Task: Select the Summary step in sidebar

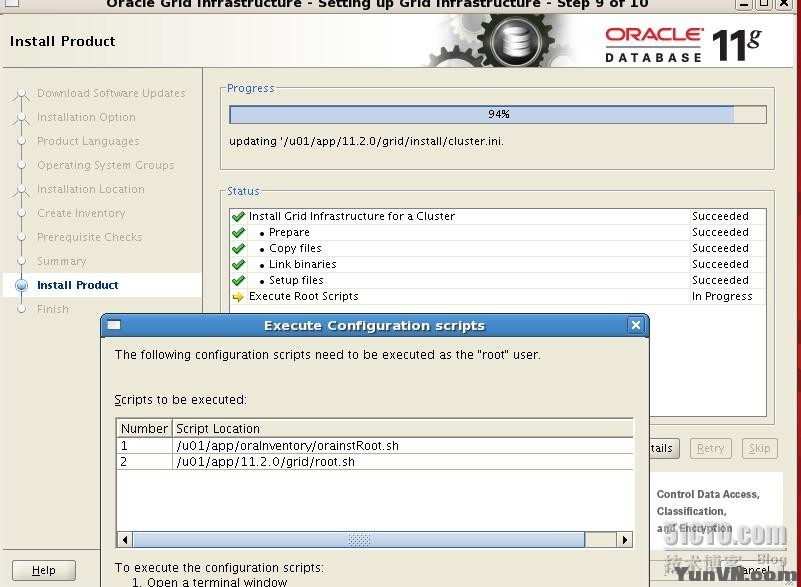Action: pos(62,261)
